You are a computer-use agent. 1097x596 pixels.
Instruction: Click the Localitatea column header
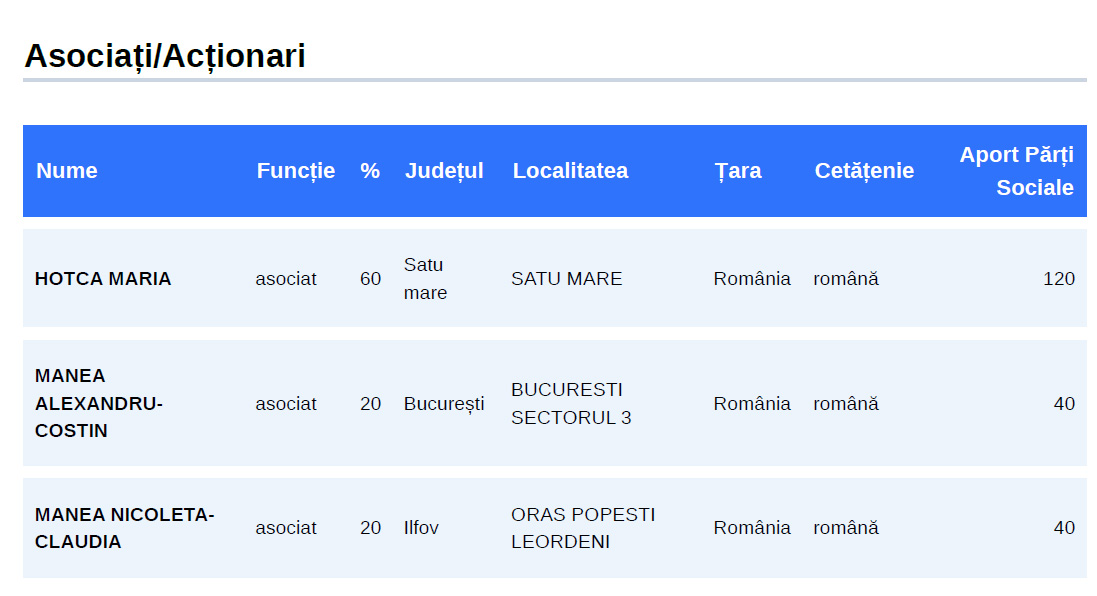click(570, 171)
